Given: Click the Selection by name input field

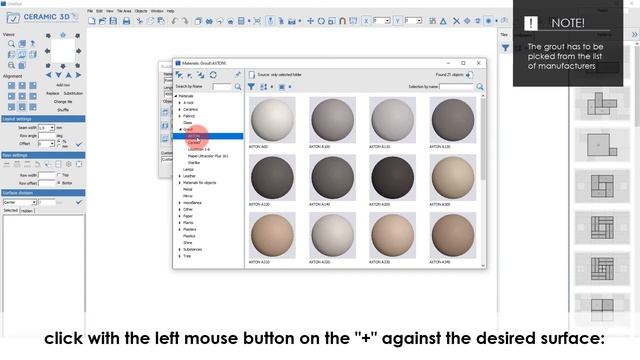Looking at the screenshot, I should (x=456, y=87).
